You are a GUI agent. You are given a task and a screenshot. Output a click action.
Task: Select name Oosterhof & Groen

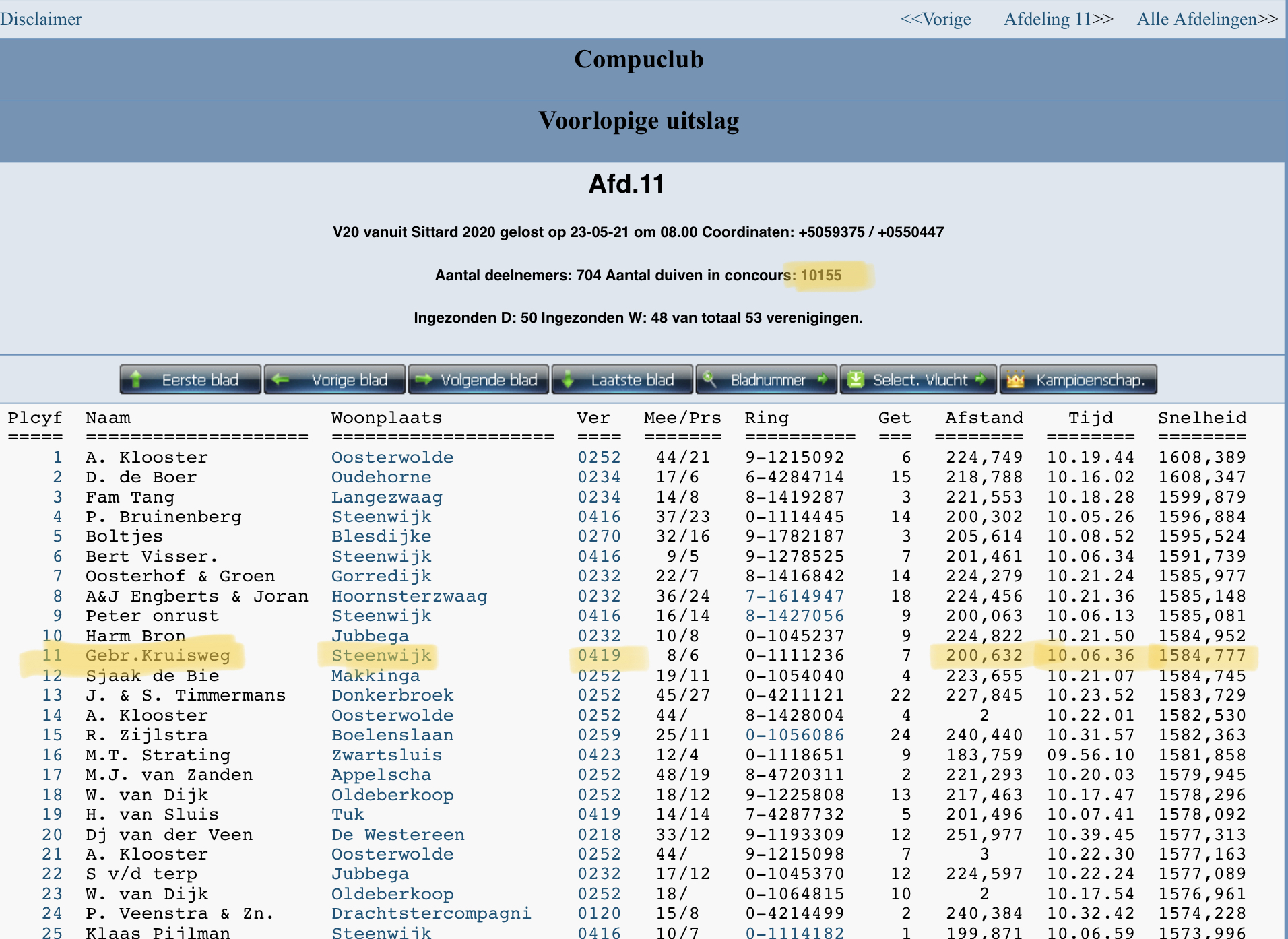[x=180, y=576]
